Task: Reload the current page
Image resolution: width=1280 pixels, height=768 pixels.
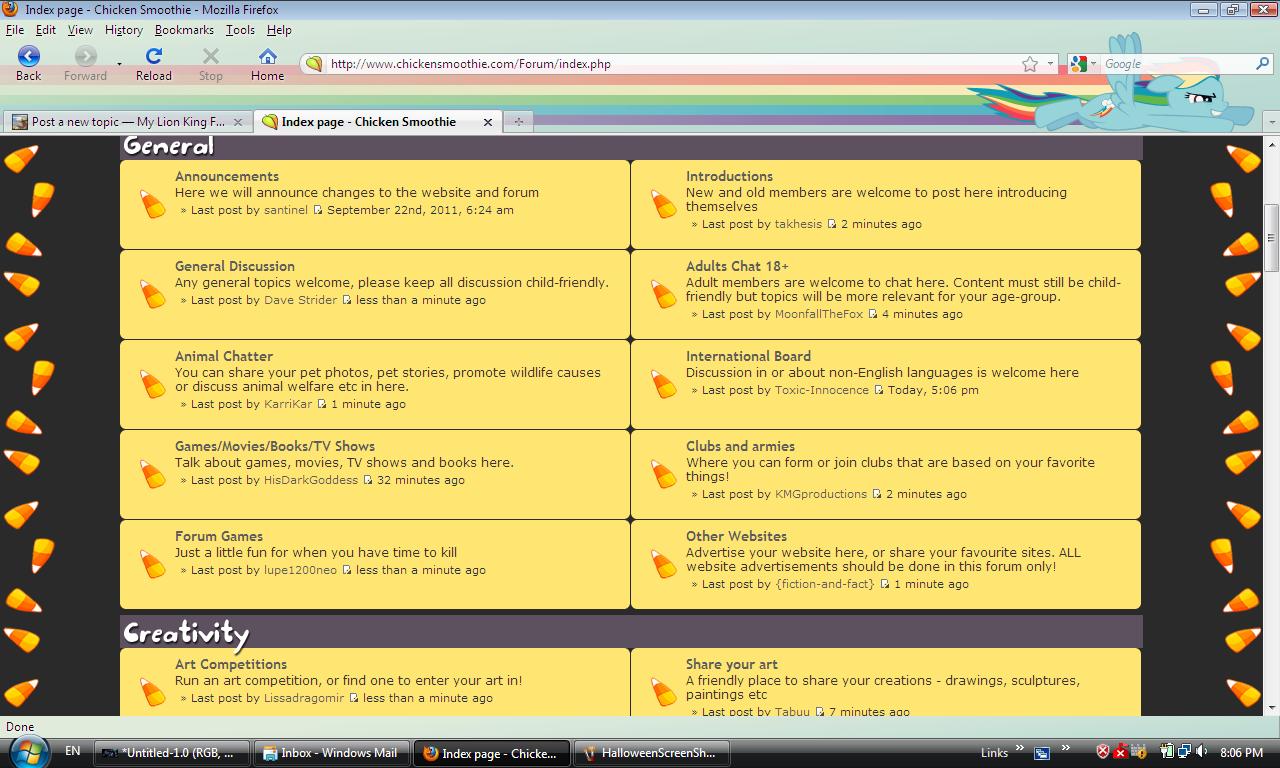Action: tap(153, 57)
